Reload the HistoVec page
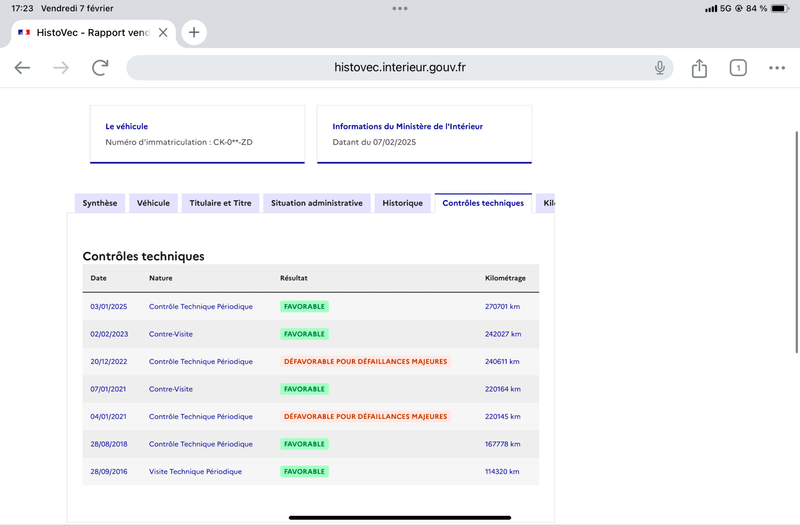800x525 pixels. tap(100, 67)
